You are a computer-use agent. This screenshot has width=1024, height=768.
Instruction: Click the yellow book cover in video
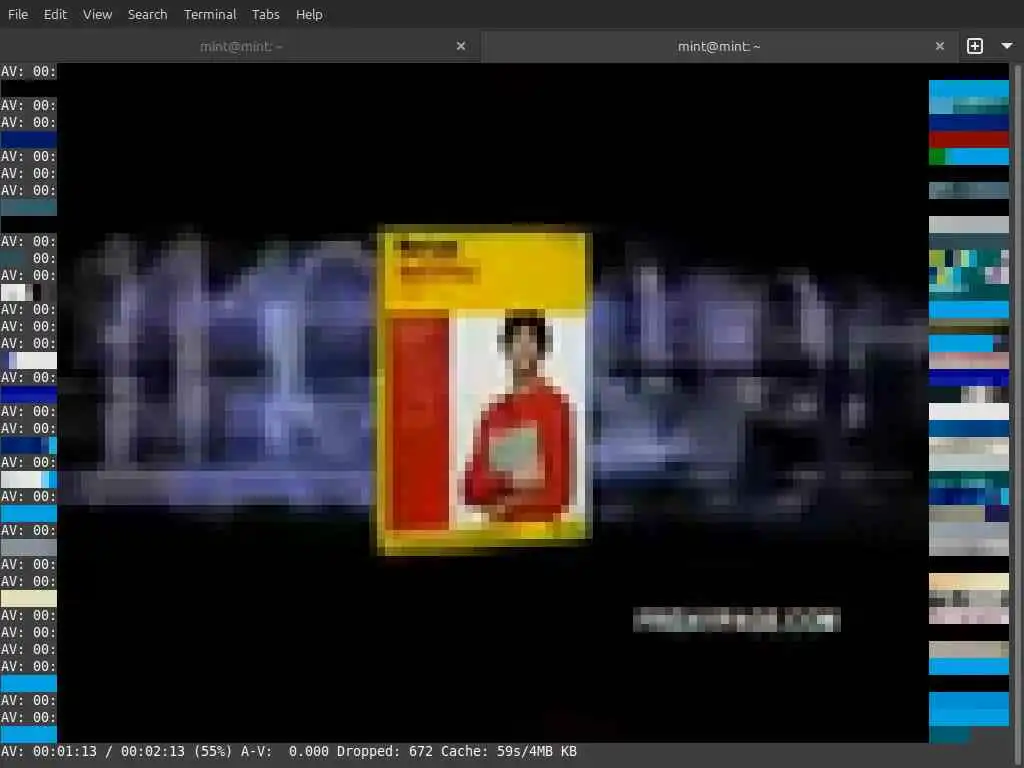485,390
